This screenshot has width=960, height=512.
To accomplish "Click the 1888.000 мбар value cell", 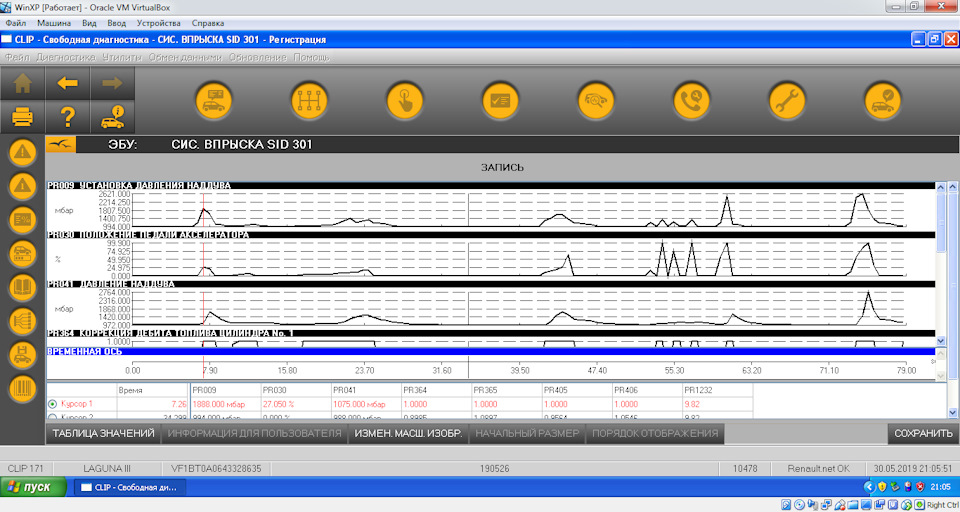I will 225,404.
